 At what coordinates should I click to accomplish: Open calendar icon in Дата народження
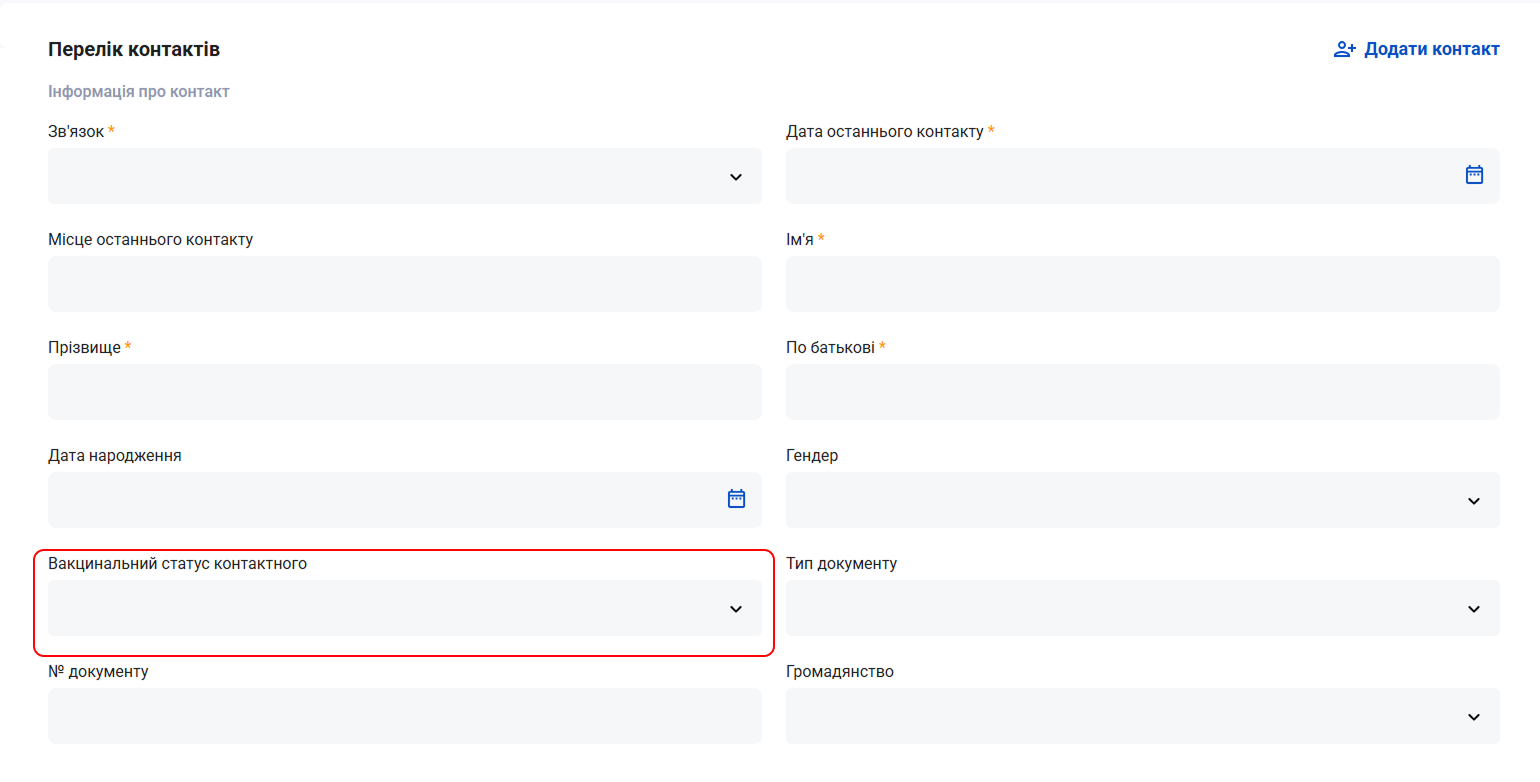coord(736,499)
